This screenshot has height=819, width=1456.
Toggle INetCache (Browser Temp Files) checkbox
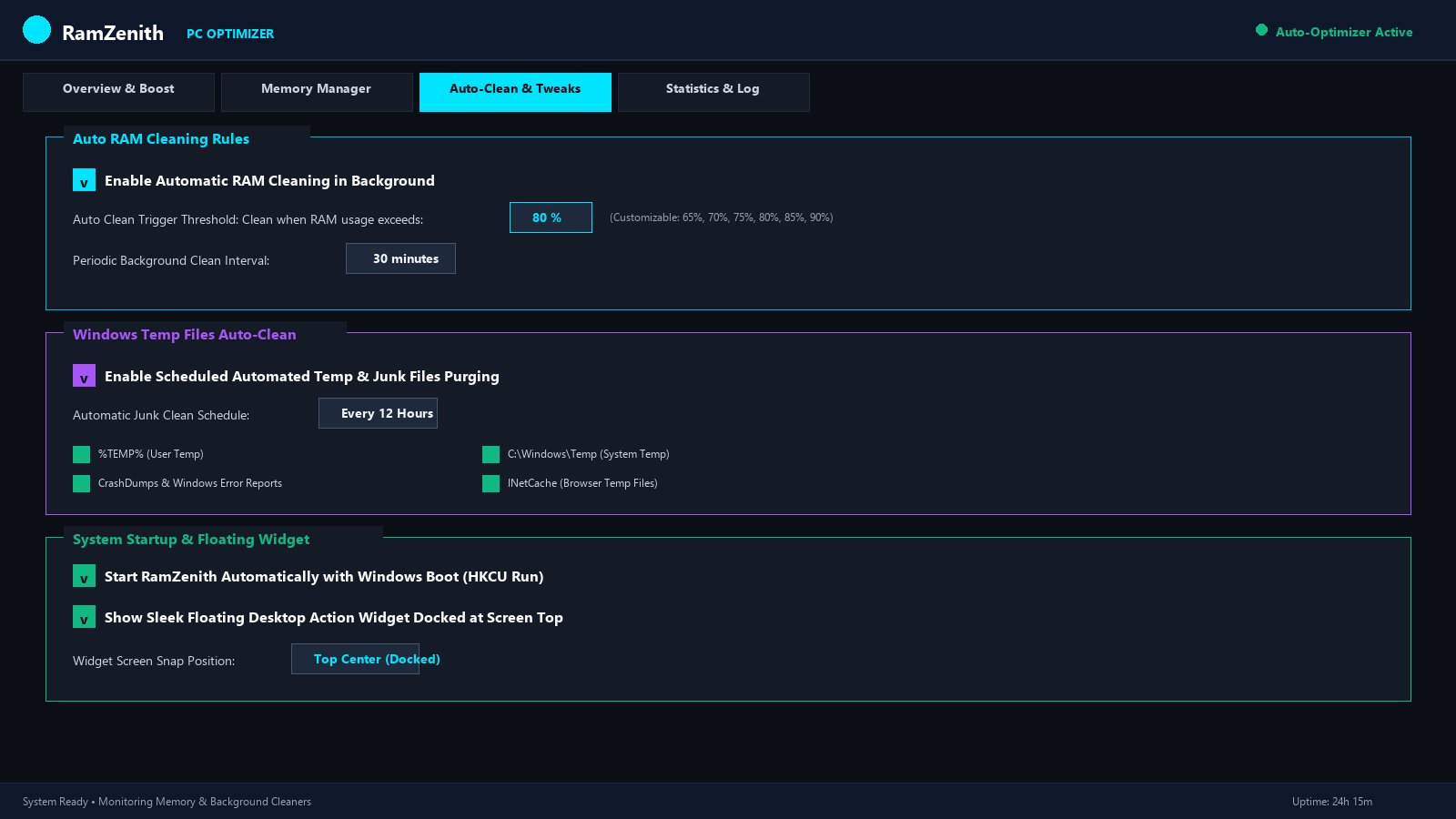491,483
